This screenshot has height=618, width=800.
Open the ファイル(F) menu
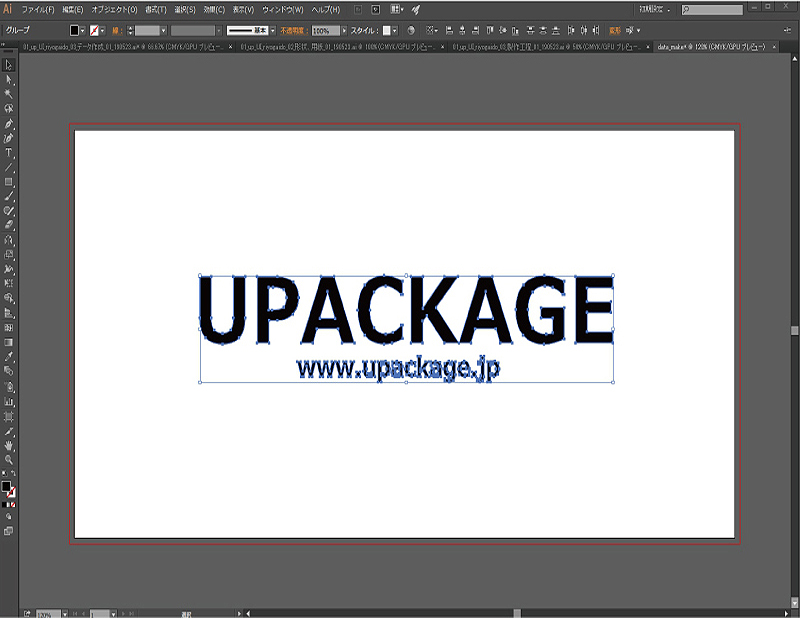tap(38, 10)
